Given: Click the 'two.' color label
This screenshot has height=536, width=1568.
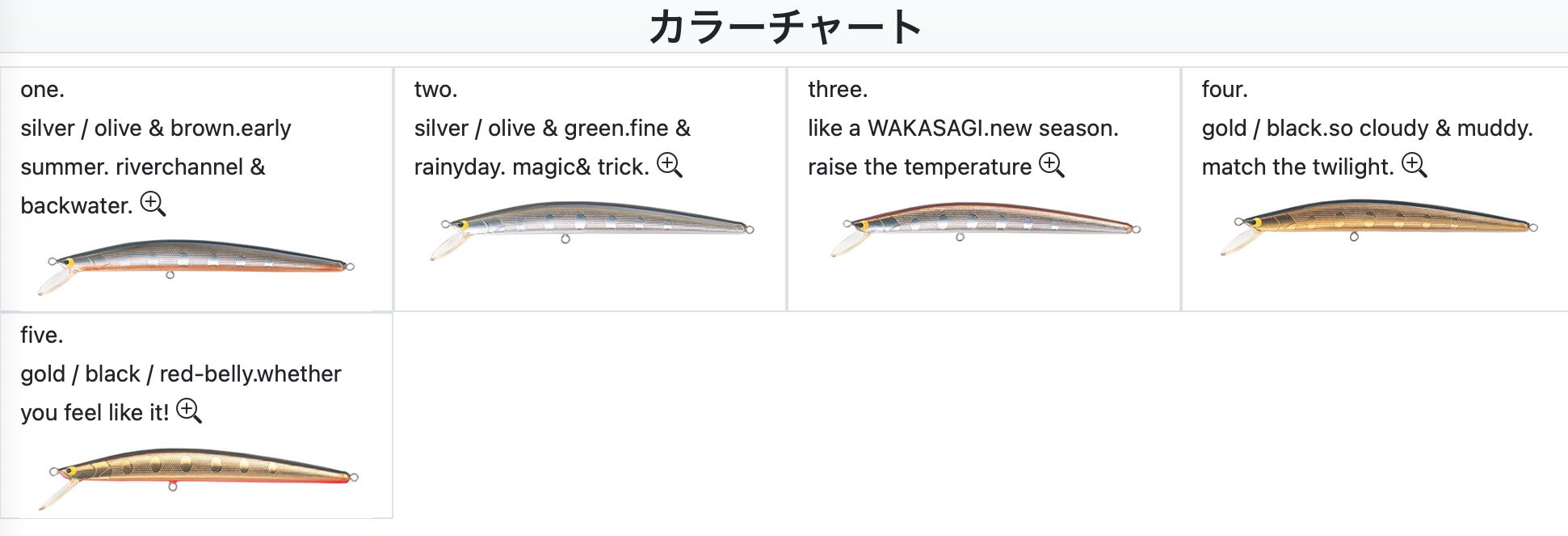Looking at the screenshot, I should click(435, 89).
